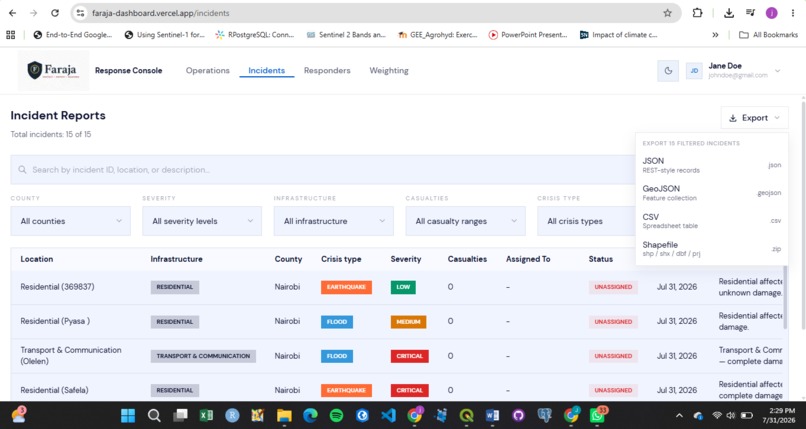Screen dimensions: 806x429
Task: Choose Shapefile export option
Action: coord(711,249)
